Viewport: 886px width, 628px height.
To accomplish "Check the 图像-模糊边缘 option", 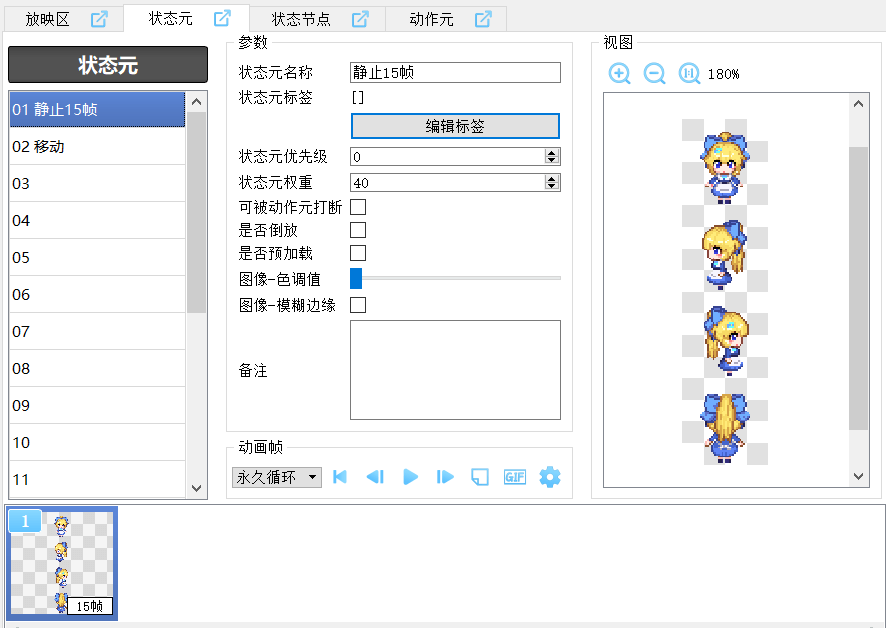I will (358, 305).
